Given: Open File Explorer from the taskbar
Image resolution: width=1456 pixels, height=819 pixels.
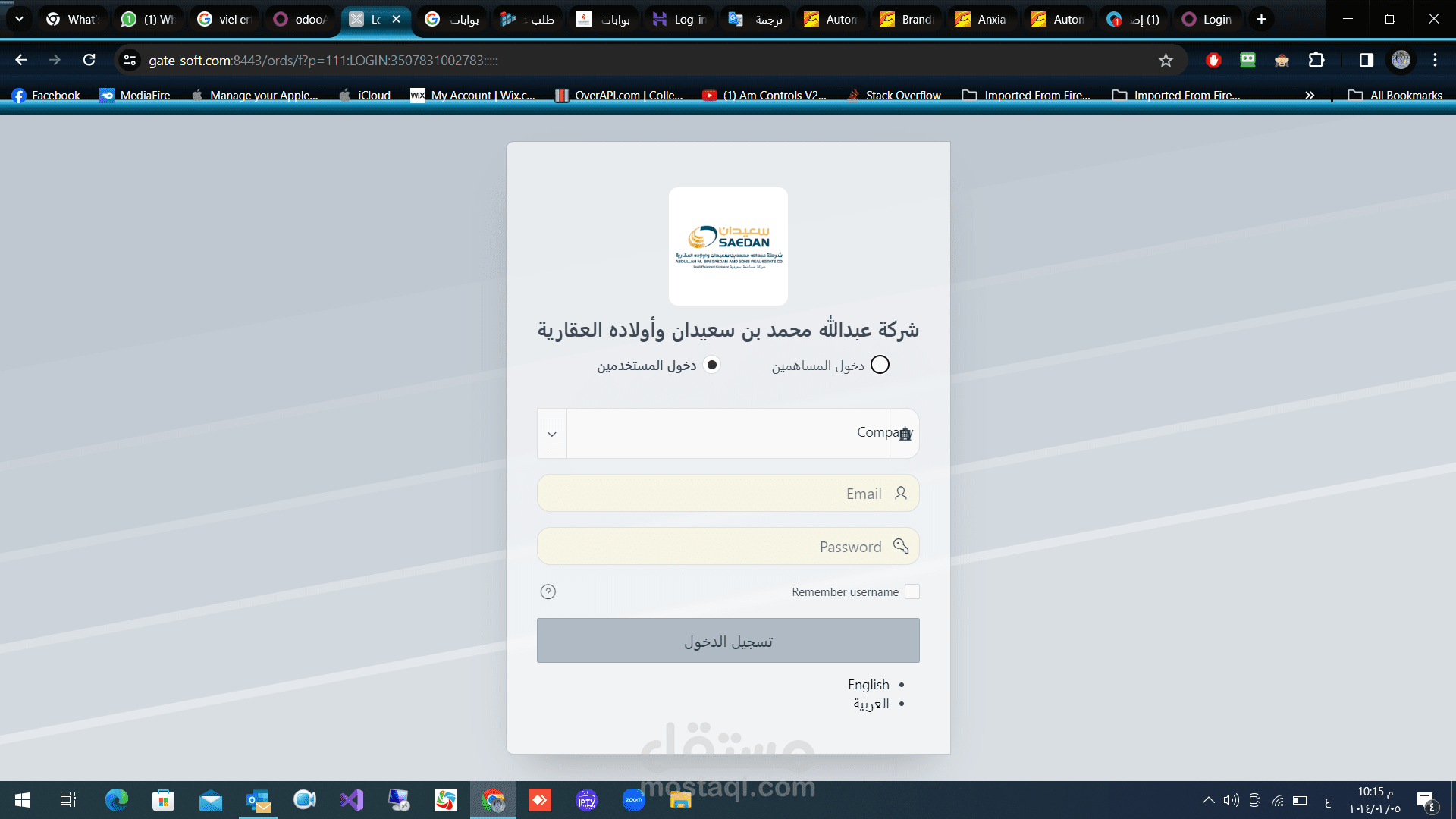Looking at the screenshot, I should click(x=681, y=800).
